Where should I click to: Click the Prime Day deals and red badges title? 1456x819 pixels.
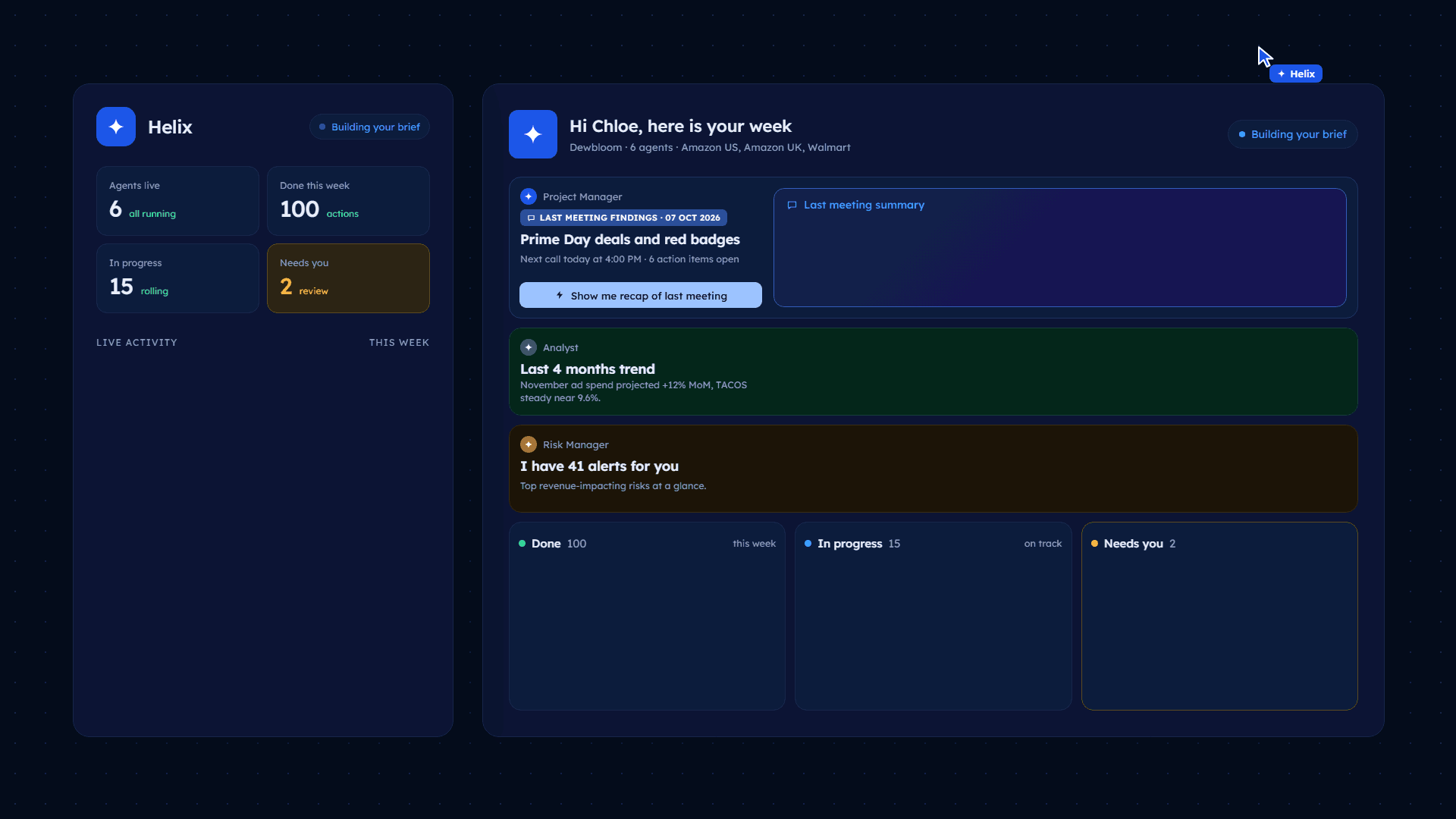tap(630, 240)
